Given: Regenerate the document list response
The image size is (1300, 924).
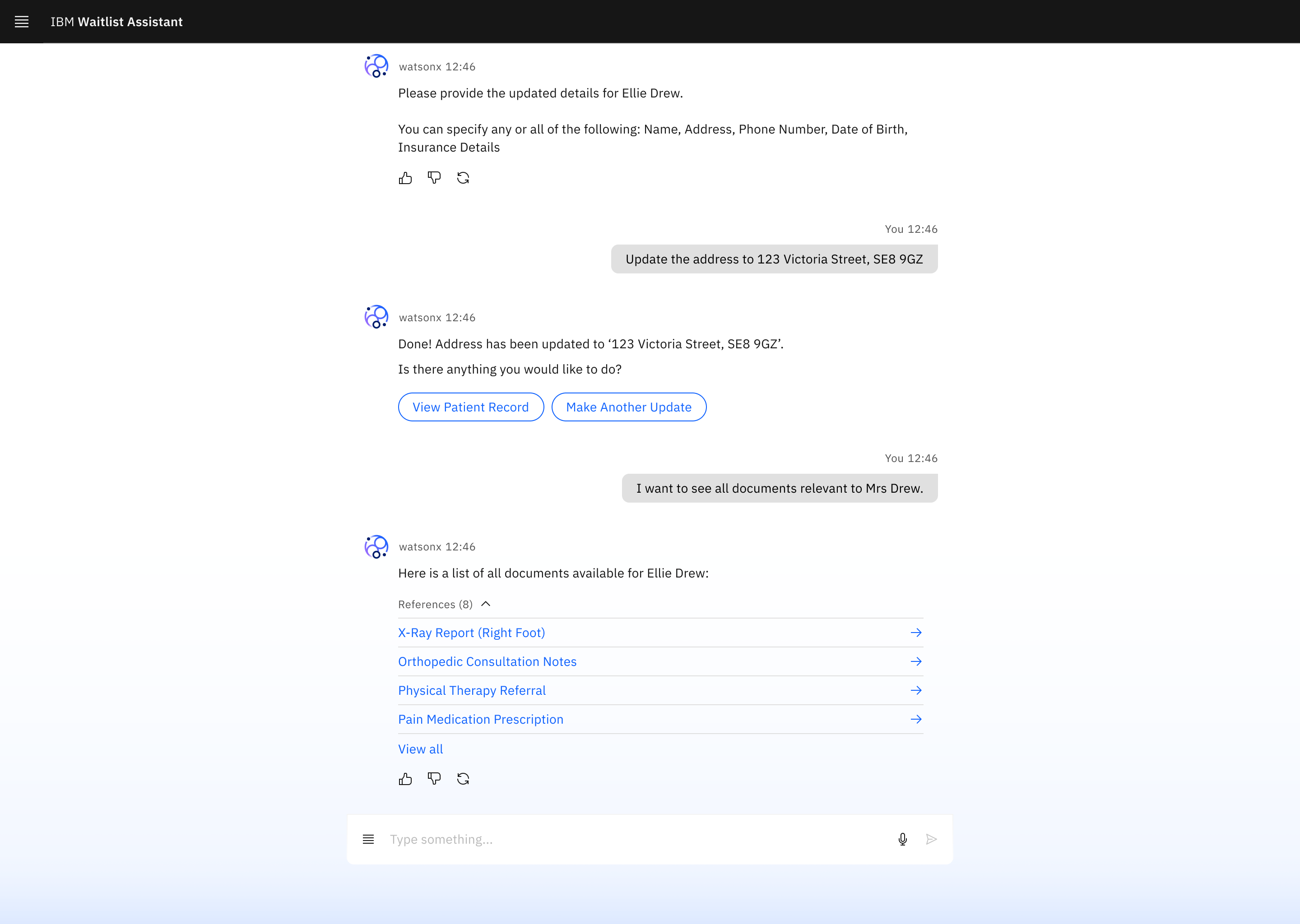Looking at the screenshot, I should (x=463, y=779).
